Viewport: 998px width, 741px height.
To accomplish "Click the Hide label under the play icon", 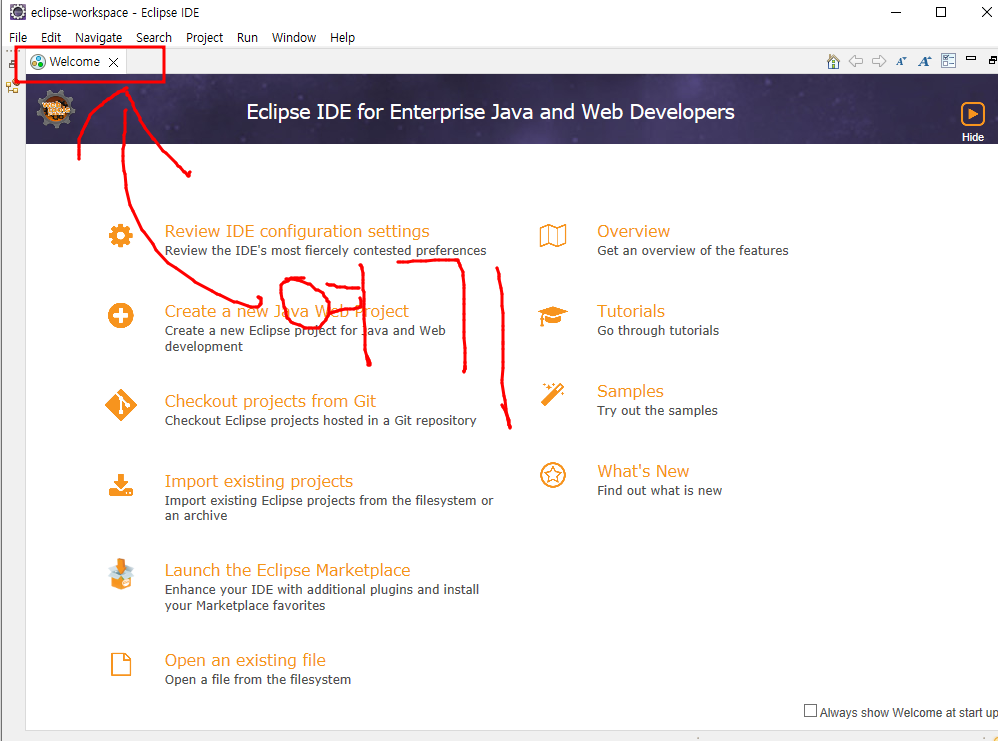I will coord(973,138).
